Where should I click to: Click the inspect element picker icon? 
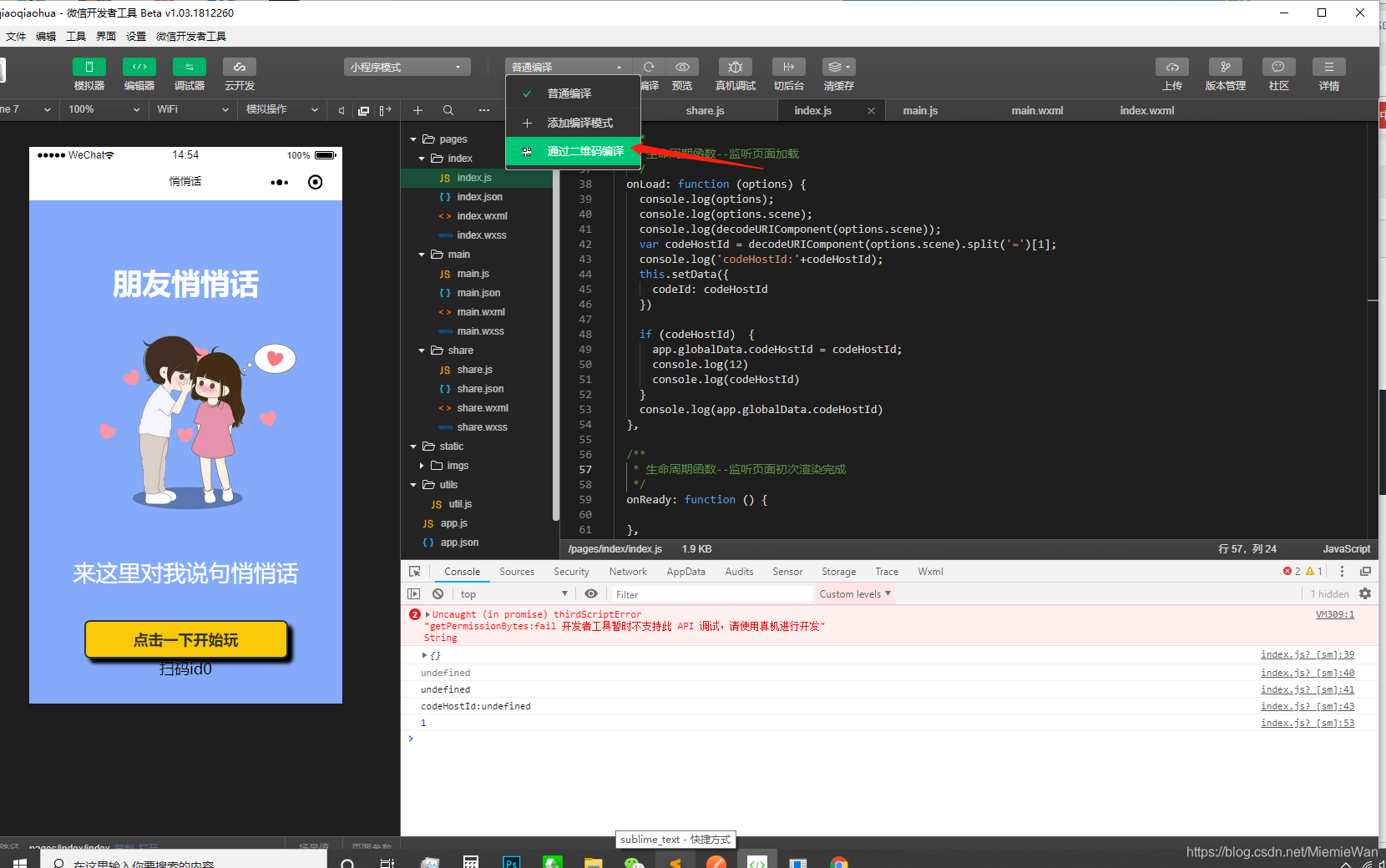pyautogui.click(x=415, y=572)
